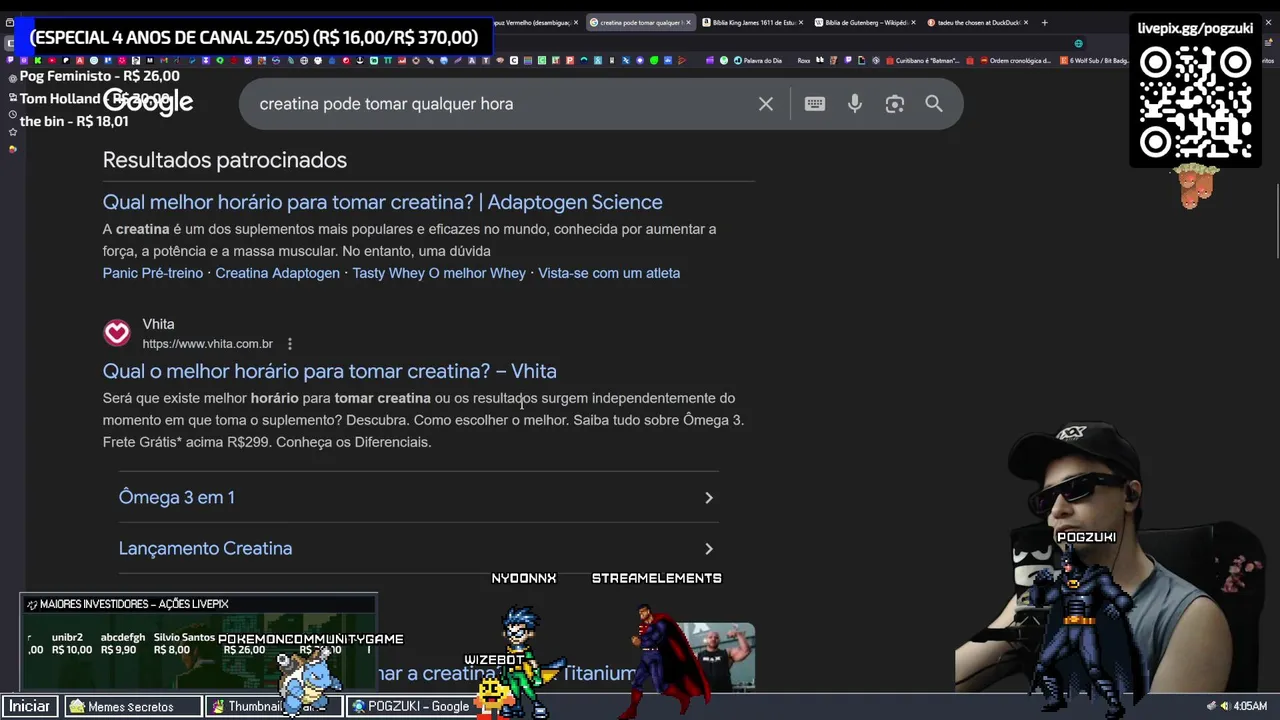Click 'Pog Feminista - R$ 26,00' overlay text
This screenshot has width=1280, height=720.
pos(100,76)
